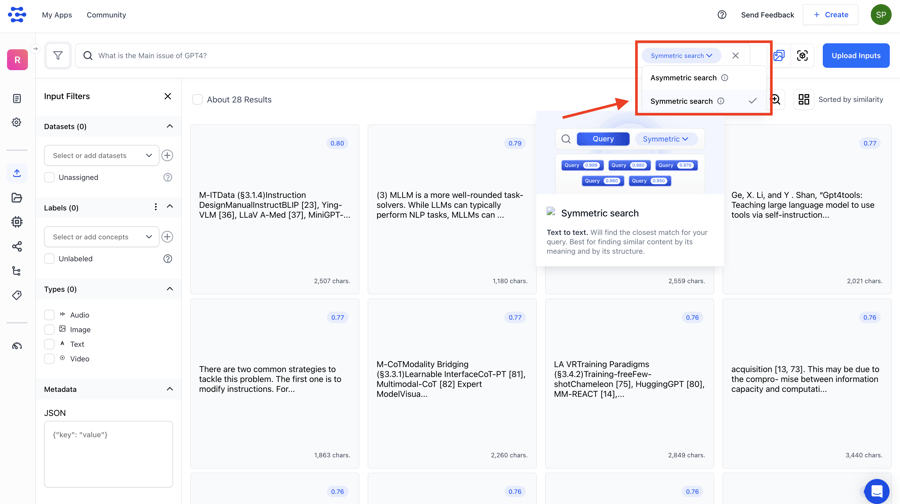Add a dataset with the plus icon
This screenshot has height=504, width=900.
tap(167, 156)
